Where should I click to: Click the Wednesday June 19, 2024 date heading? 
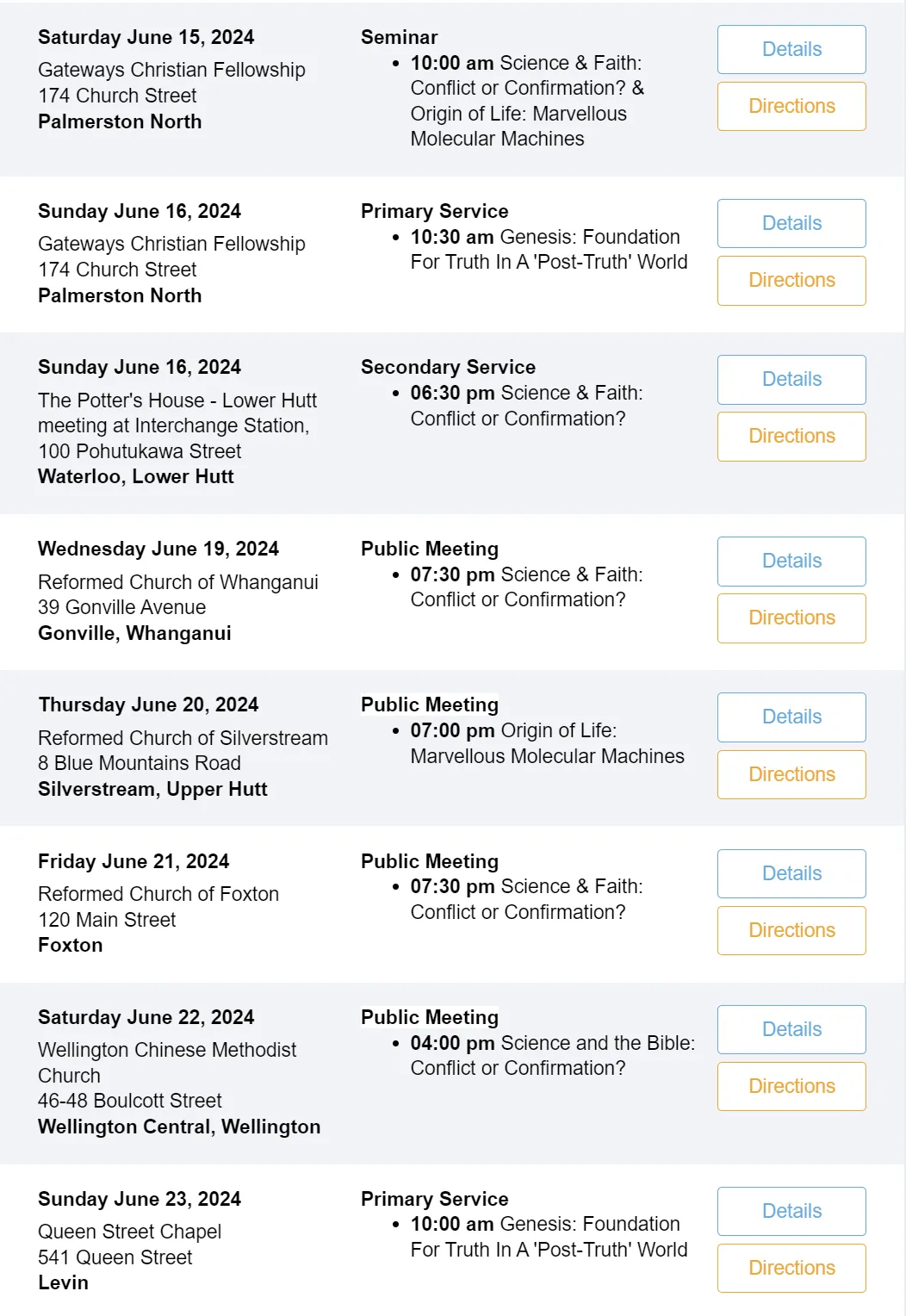click(158, 549)
